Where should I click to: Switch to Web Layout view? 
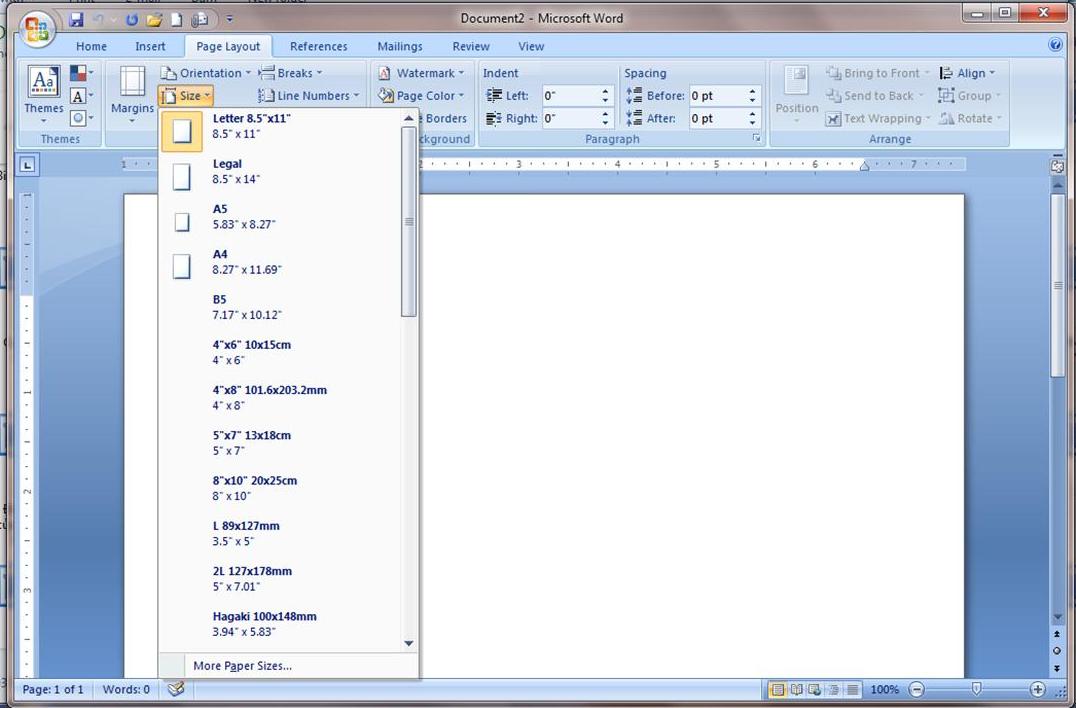[x=815, y=689]
